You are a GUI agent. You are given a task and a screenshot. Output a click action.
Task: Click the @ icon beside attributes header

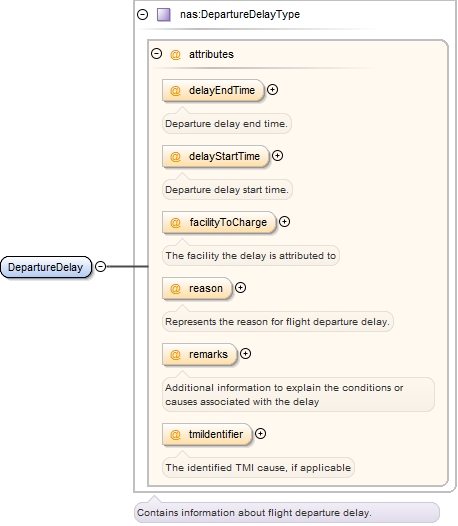pyautogui.click(x=175, y=54)
